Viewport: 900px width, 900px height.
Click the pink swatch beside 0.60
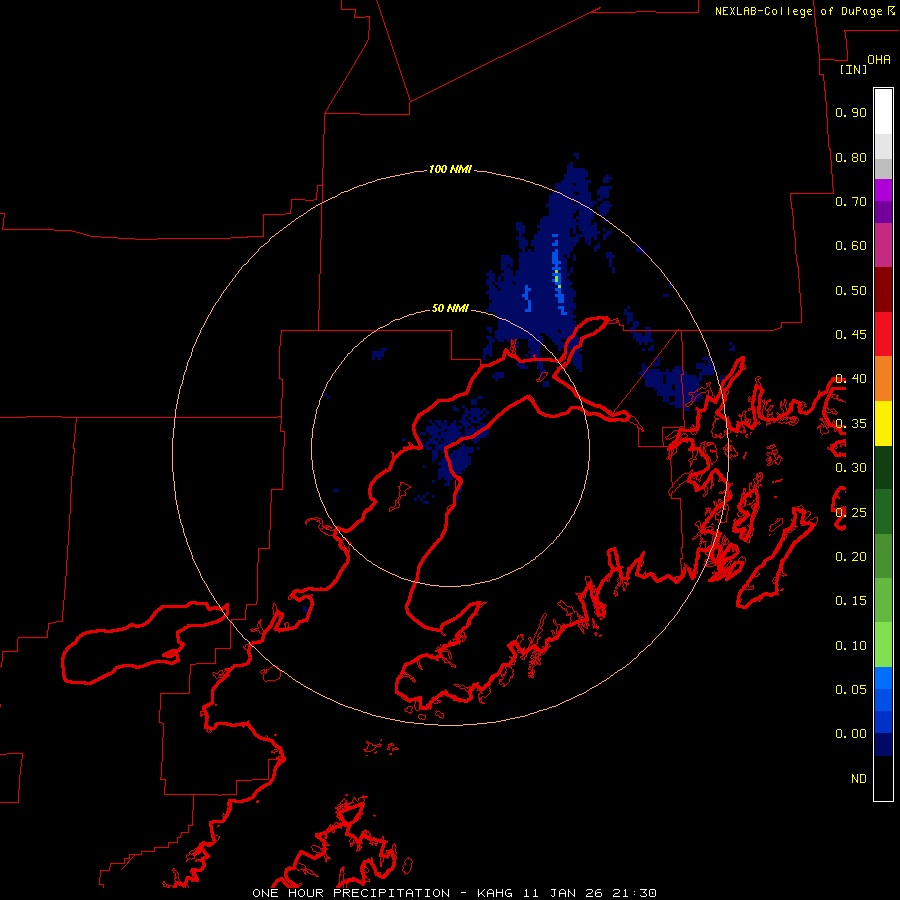(883, 245)
